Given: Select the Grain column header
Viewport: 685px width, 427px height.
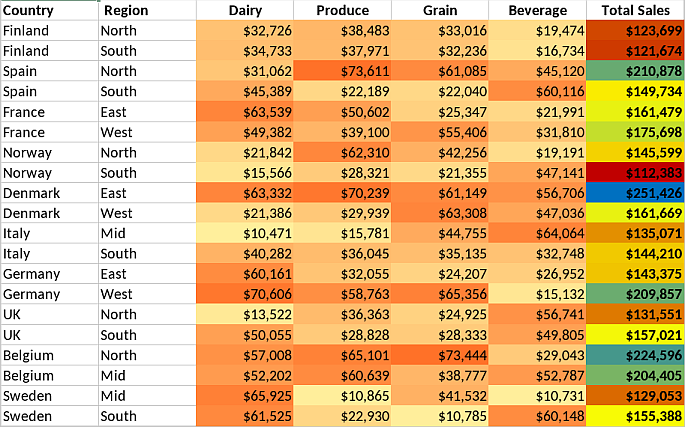Looking at the screenshot, I should 440,10.
